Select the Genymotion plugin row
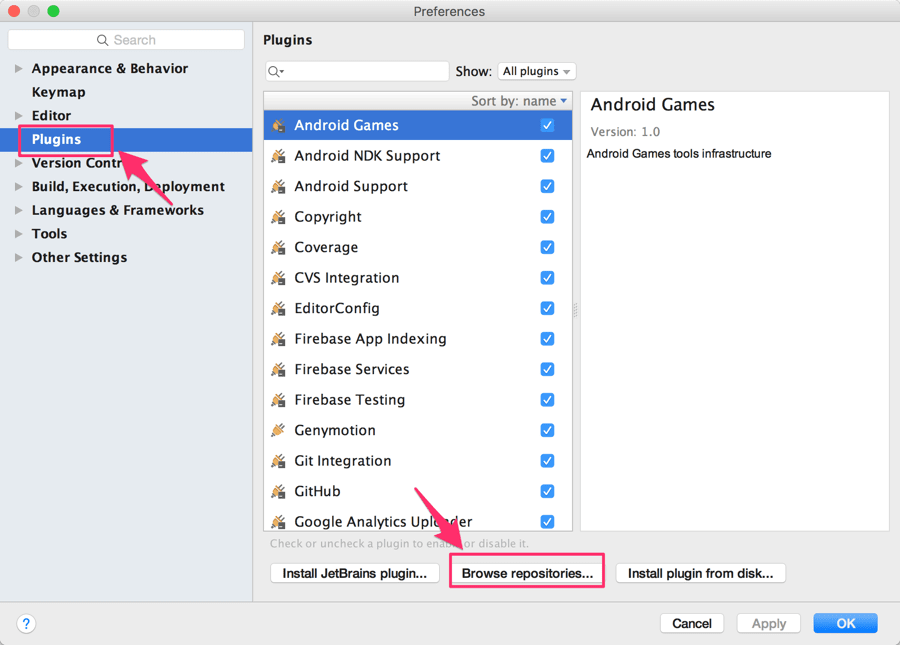 click(x=418, y=430)
